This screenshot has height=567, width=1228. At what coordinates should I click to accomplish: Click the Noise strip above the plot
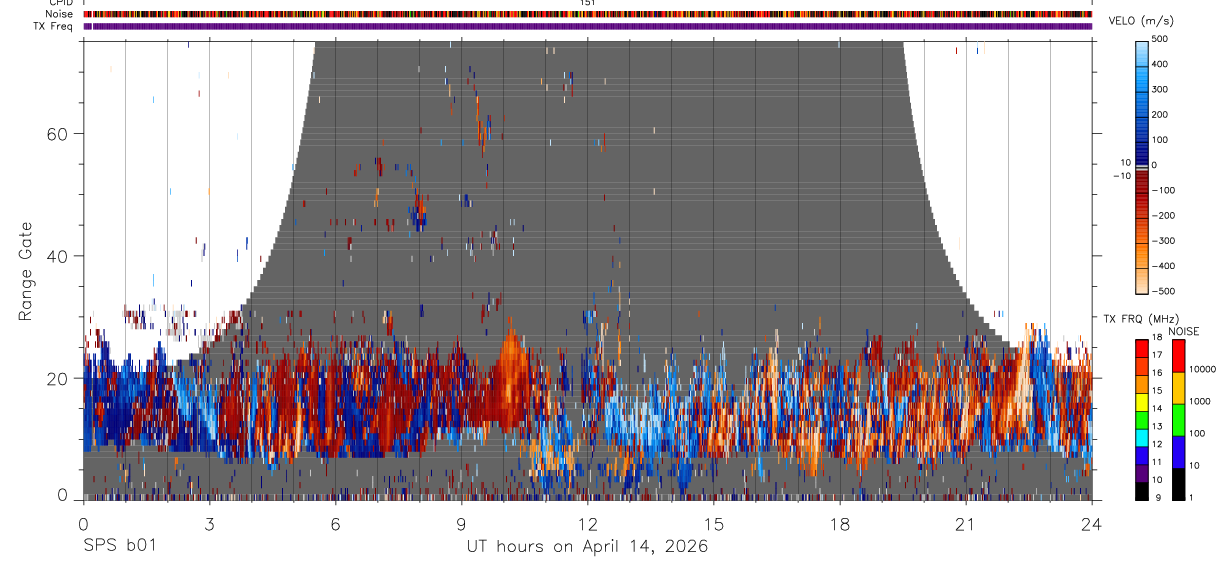(x=587, y=15)
